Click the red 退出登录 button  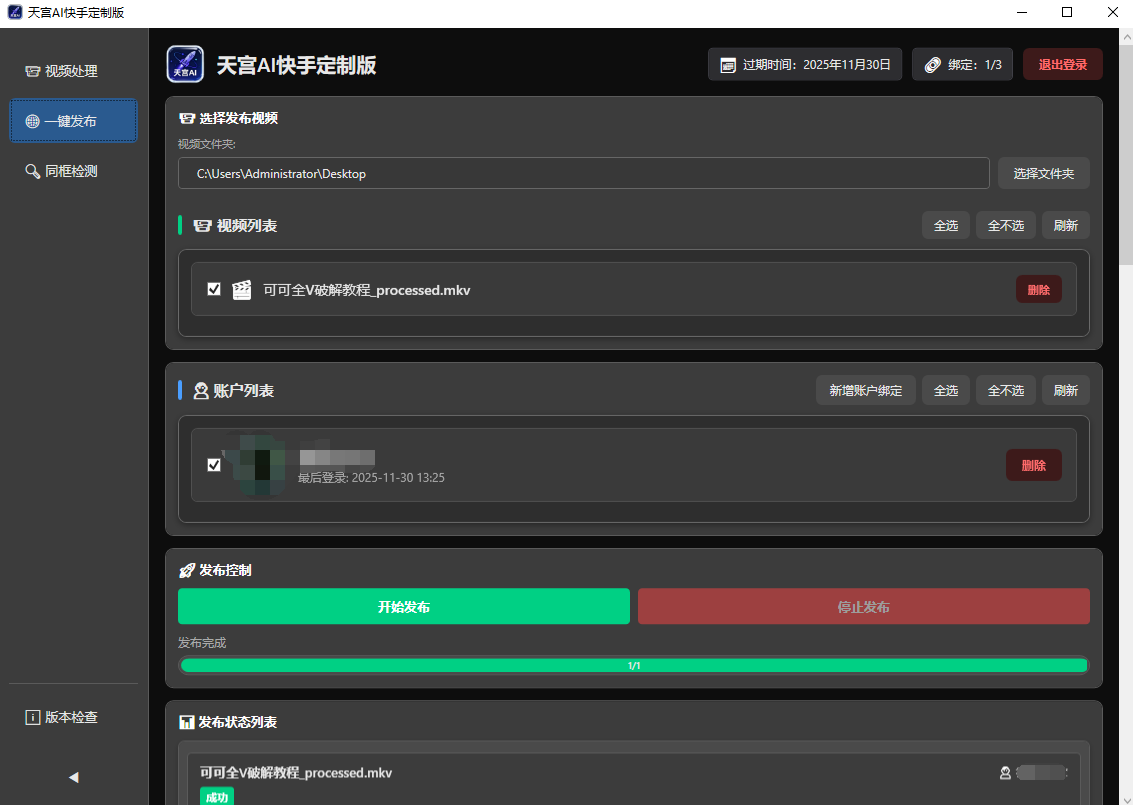[1062, 65]
